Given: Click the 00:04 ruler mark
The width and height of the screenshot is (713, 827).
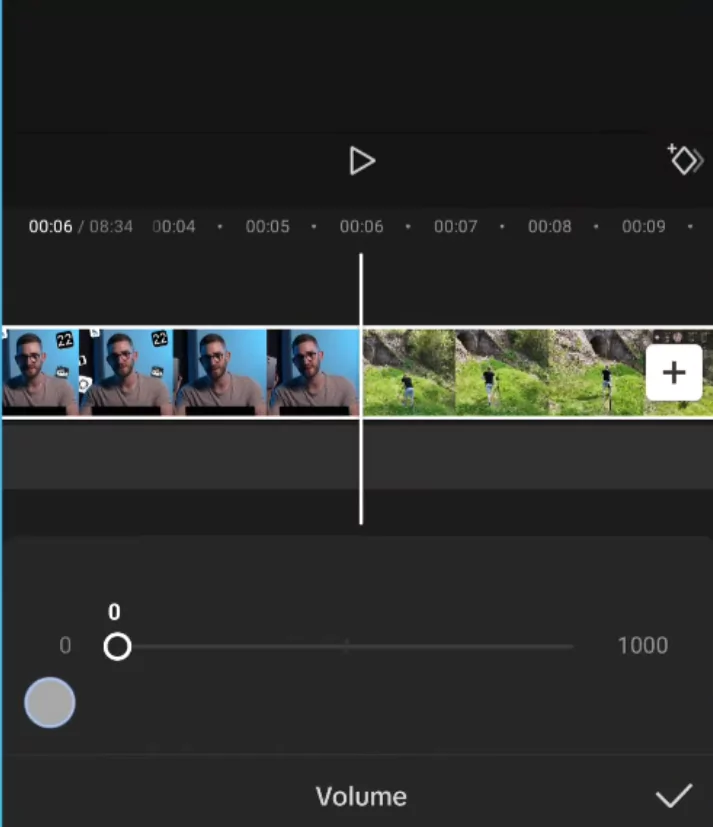Looking at the screenshot, I should [174, 226].
